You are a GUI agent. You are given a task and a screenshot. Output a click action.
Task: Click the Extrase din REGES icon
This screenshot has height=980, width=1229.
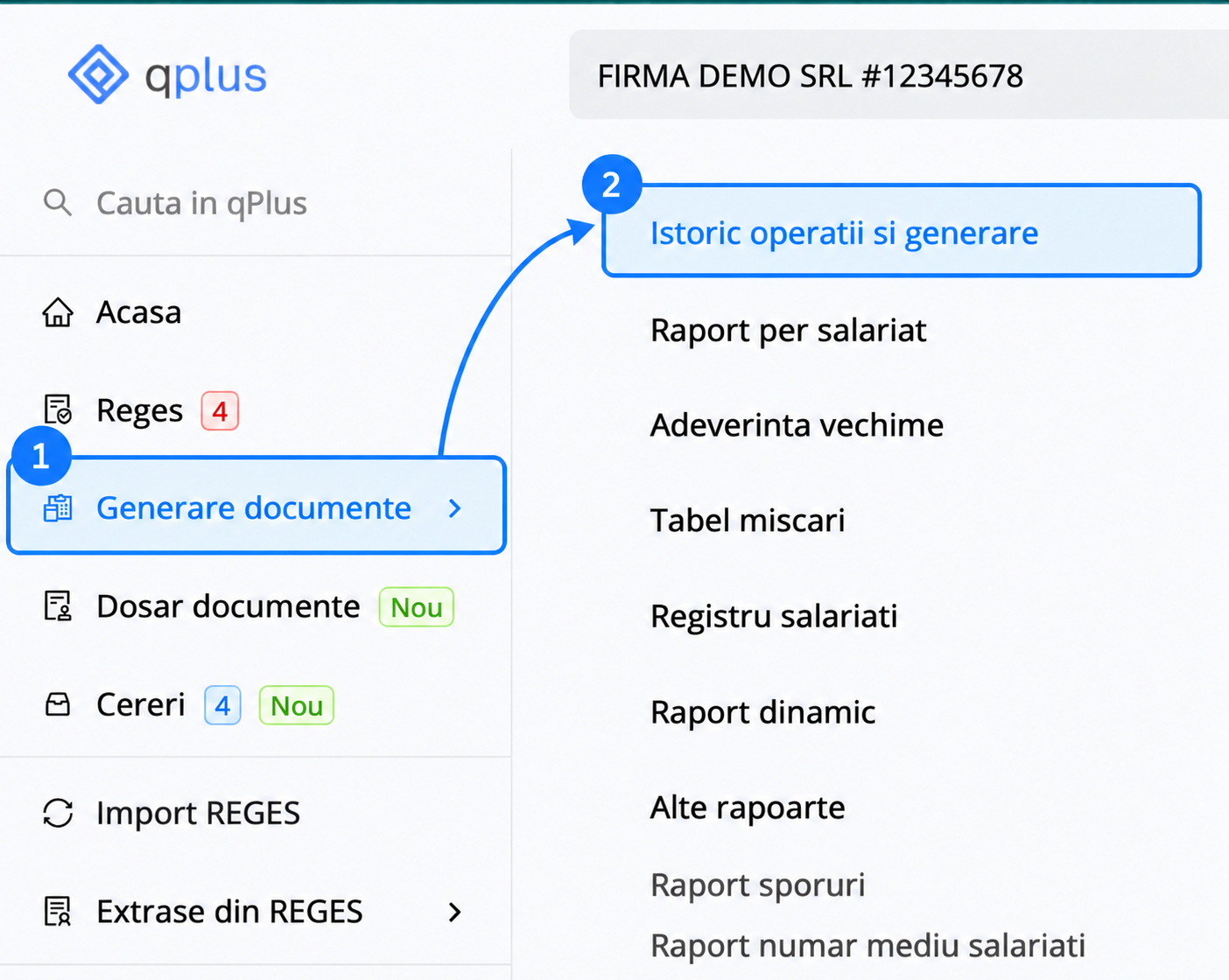58,912
